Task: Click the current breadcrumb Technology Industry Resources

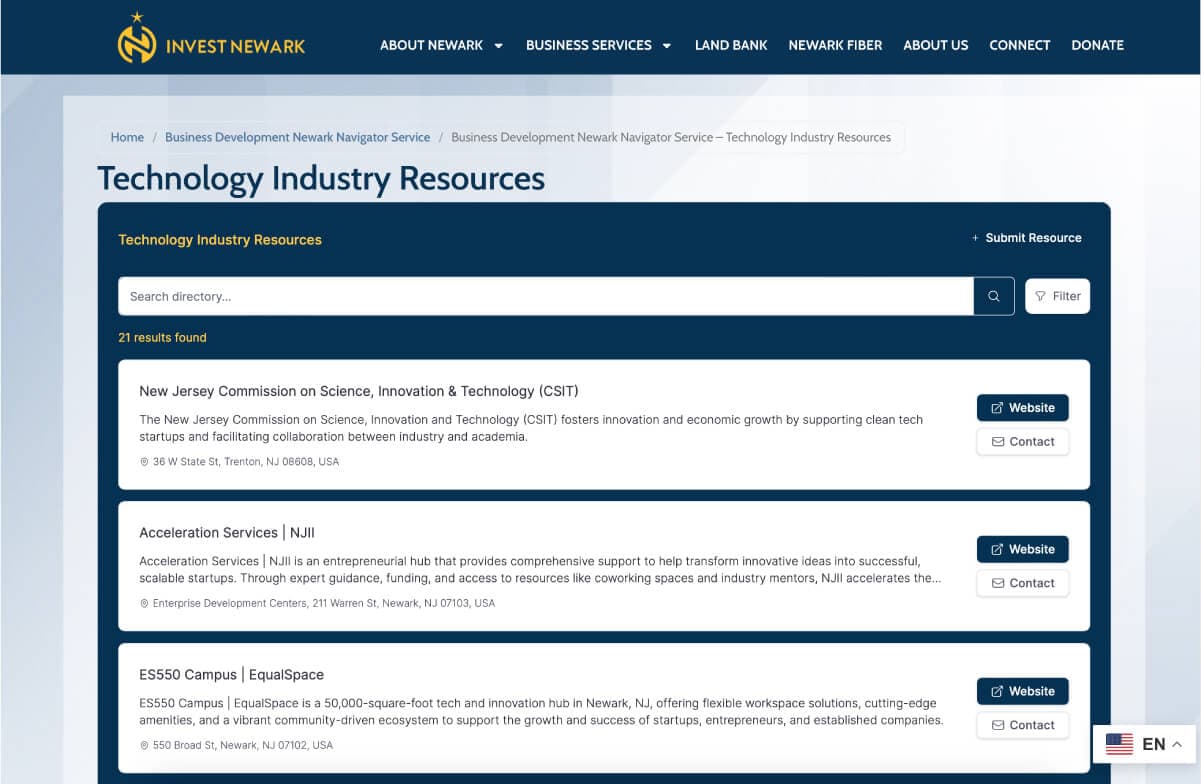Action: 671,137
